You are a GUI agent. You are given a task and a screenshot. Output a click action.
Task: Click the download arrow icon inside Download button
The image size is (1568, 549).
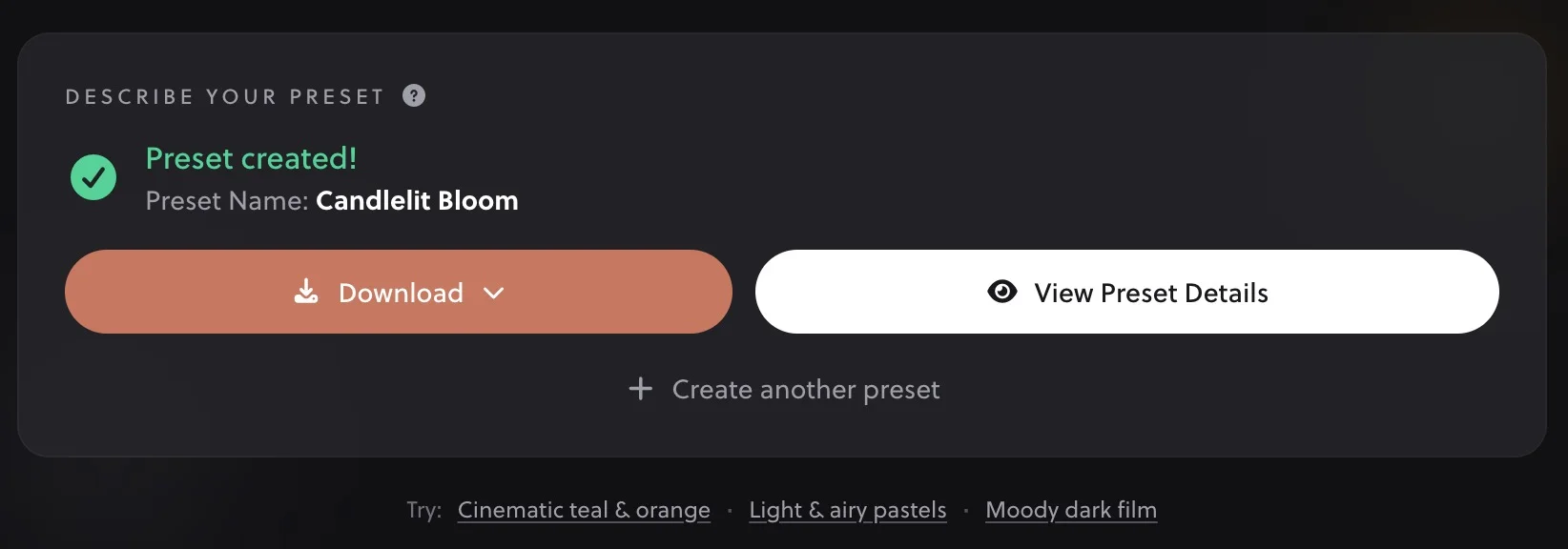coord(306,292)
